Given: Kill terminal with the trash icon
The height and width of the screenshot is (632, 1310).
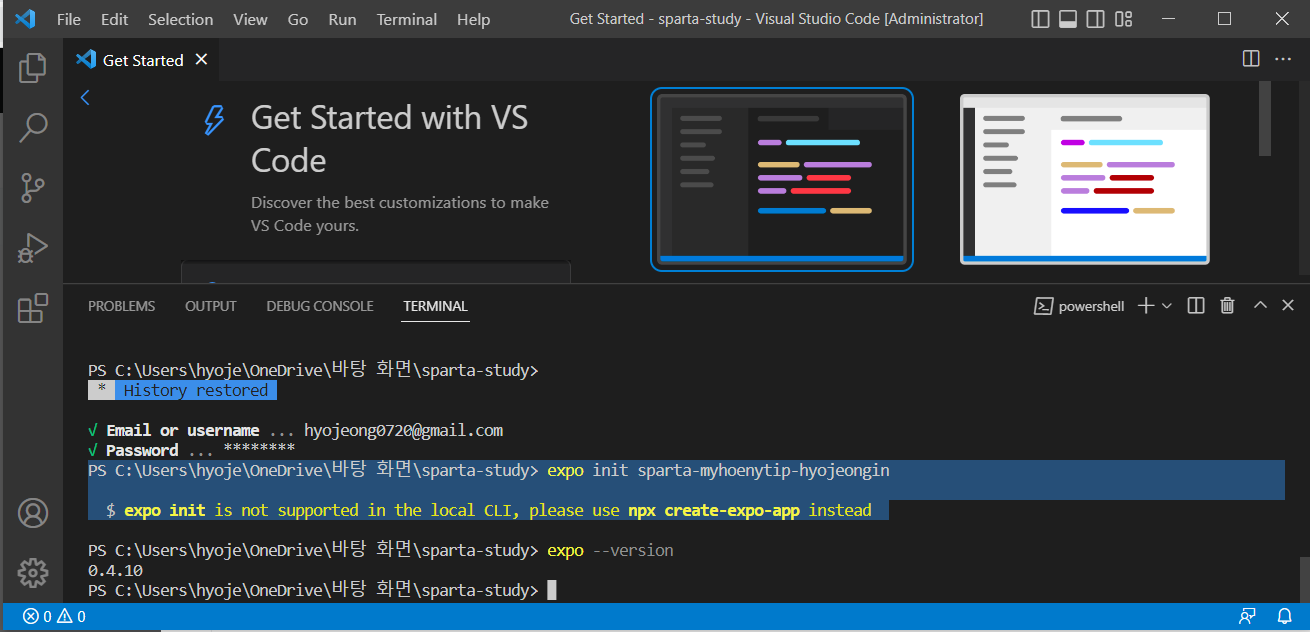Looking at the screenshot, I should [1228, 306].
